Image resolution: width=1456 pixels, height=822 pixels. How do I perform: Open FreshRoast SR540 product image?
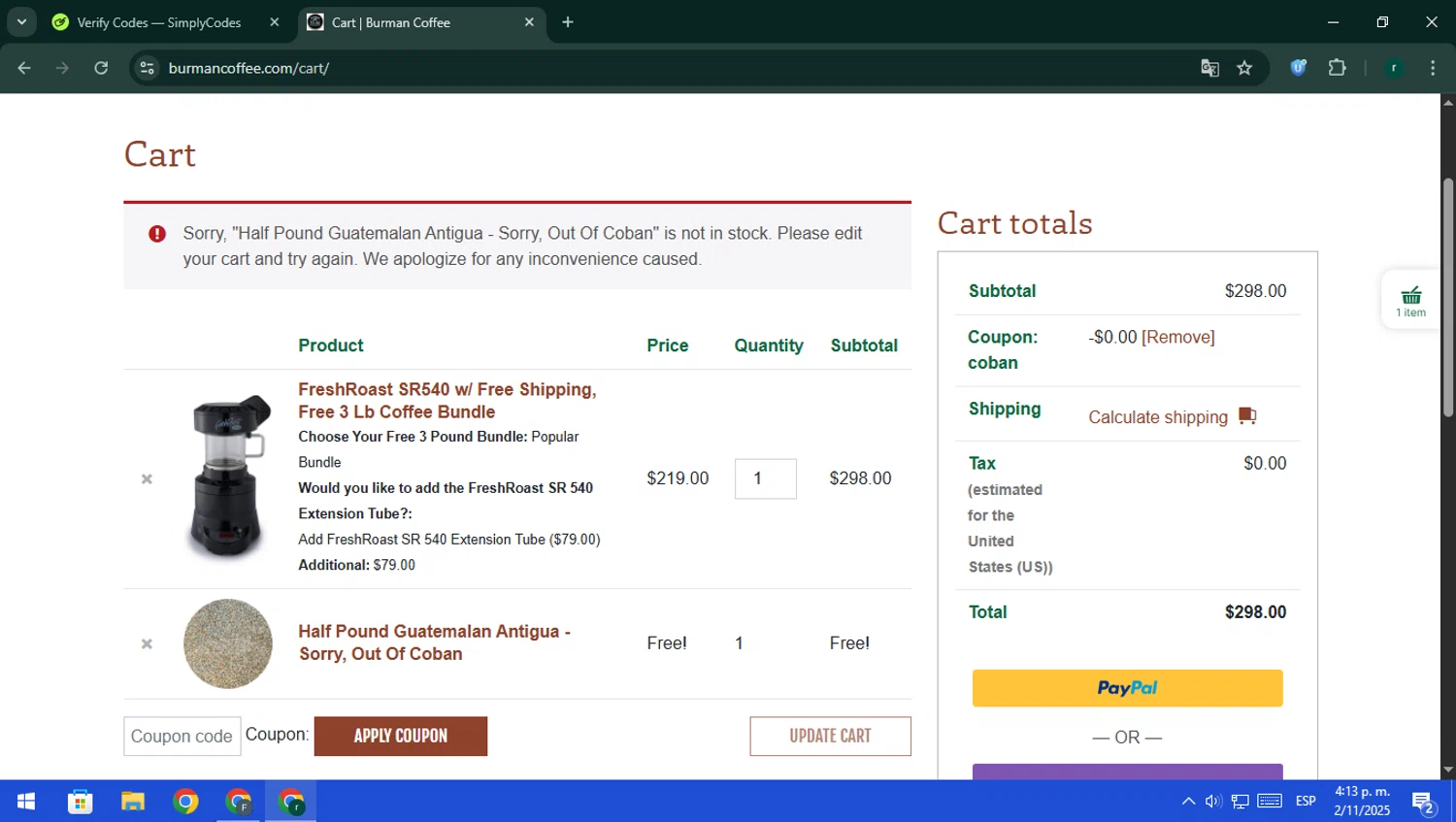click(x=228, y=477)
